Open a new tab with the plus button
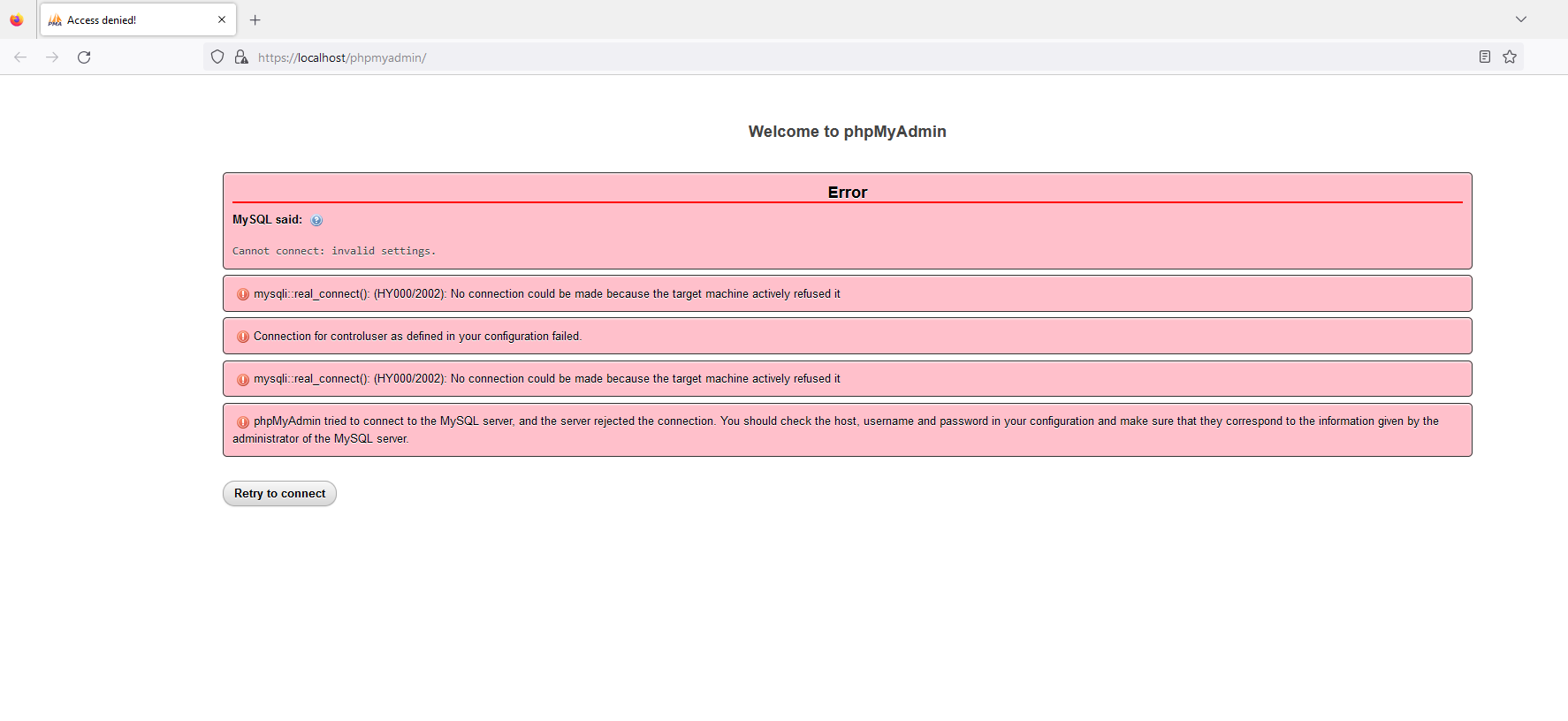The image size is (1568, 721). (x=255, y=19)
